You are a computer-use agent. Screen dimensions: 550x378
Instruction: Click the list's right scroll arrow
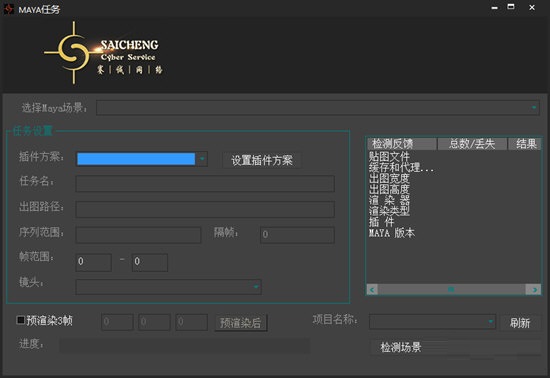click(x=535, y=289)
